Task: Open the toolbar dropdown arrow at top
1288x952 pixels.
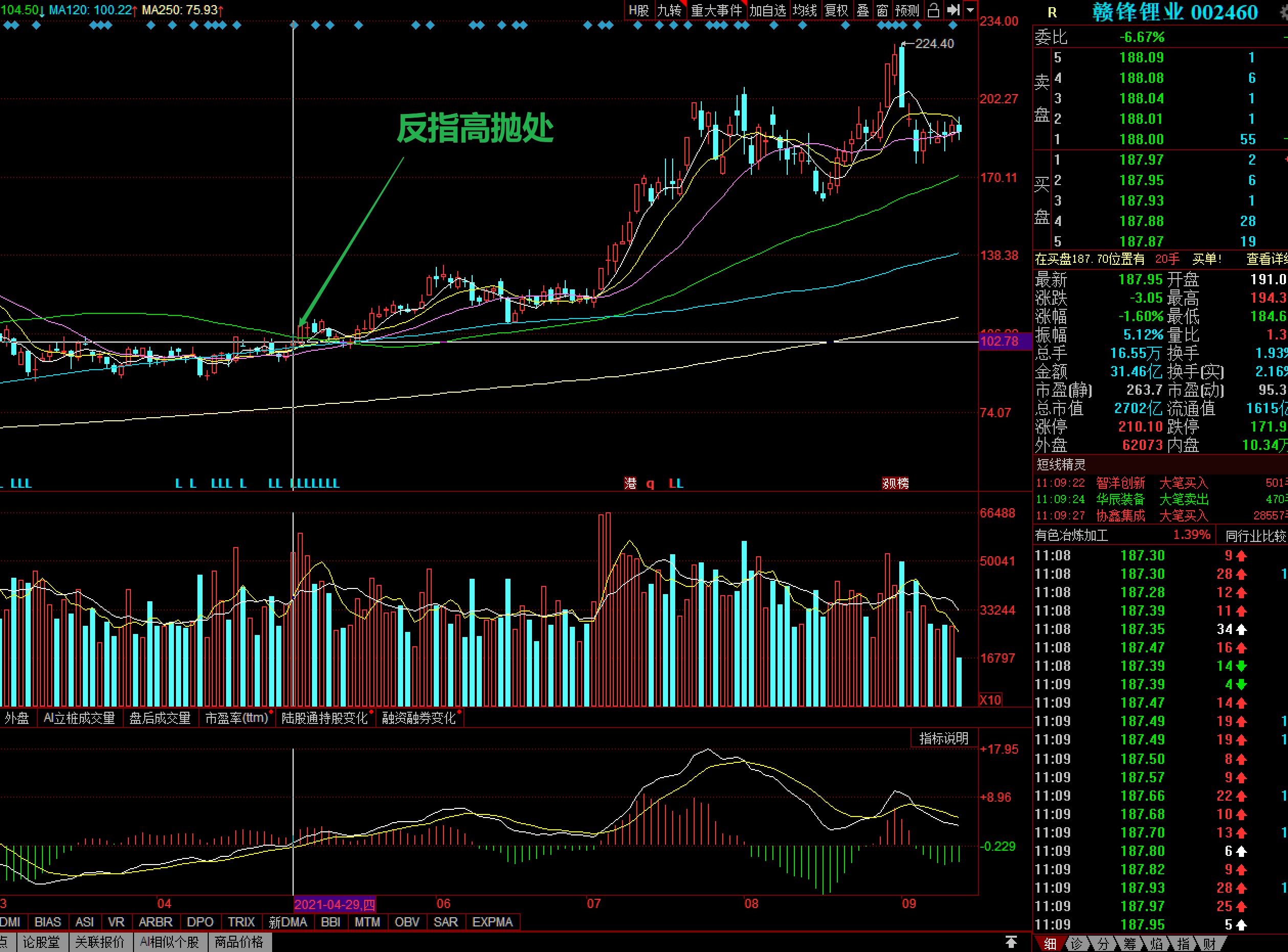Action: [x=970, y=10]
